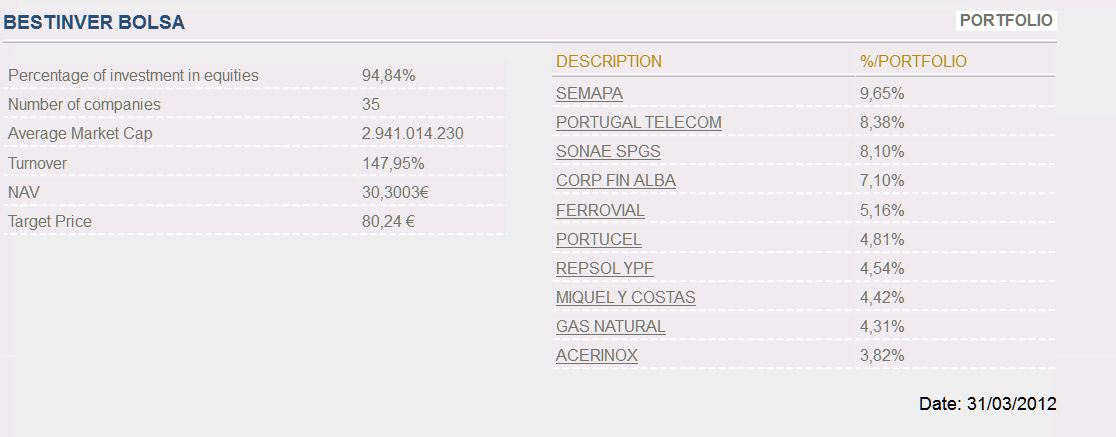Select the GAS NATURAL link

pos(610,326)
